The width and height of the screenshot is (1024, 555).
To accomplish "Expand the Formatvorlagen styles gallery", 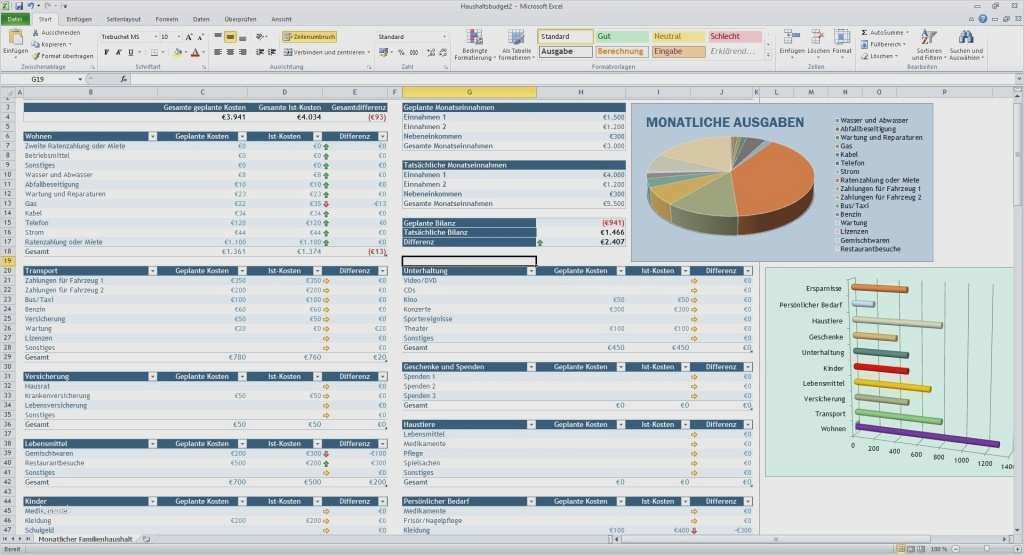I will [767, 56].
